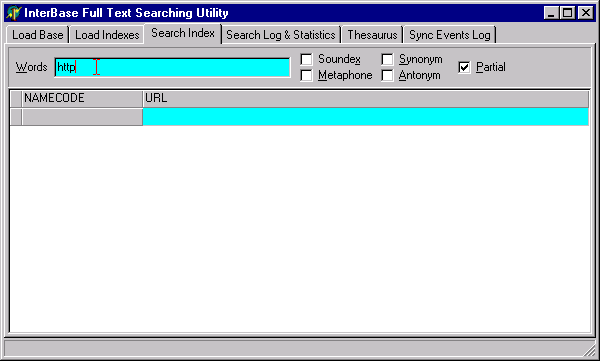Maximize the InterBase utility window
The width and height of the screenshot is (600, 361).
click(x=567, y=13)
